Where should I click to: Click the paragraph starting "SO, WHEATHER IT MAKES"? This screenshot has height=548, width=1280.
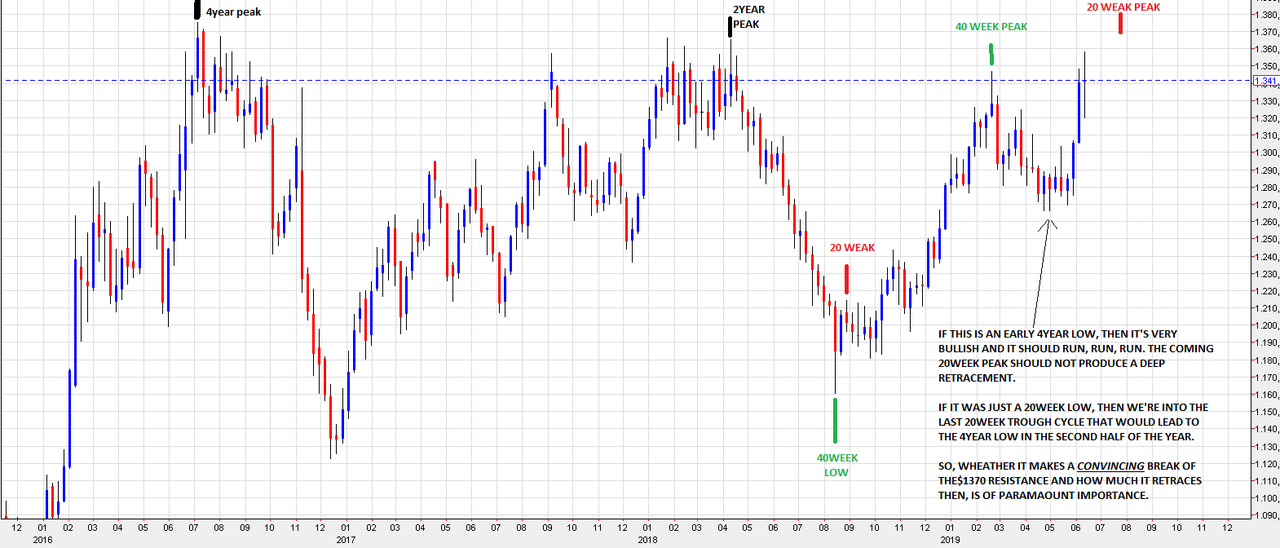(1070, 481)
